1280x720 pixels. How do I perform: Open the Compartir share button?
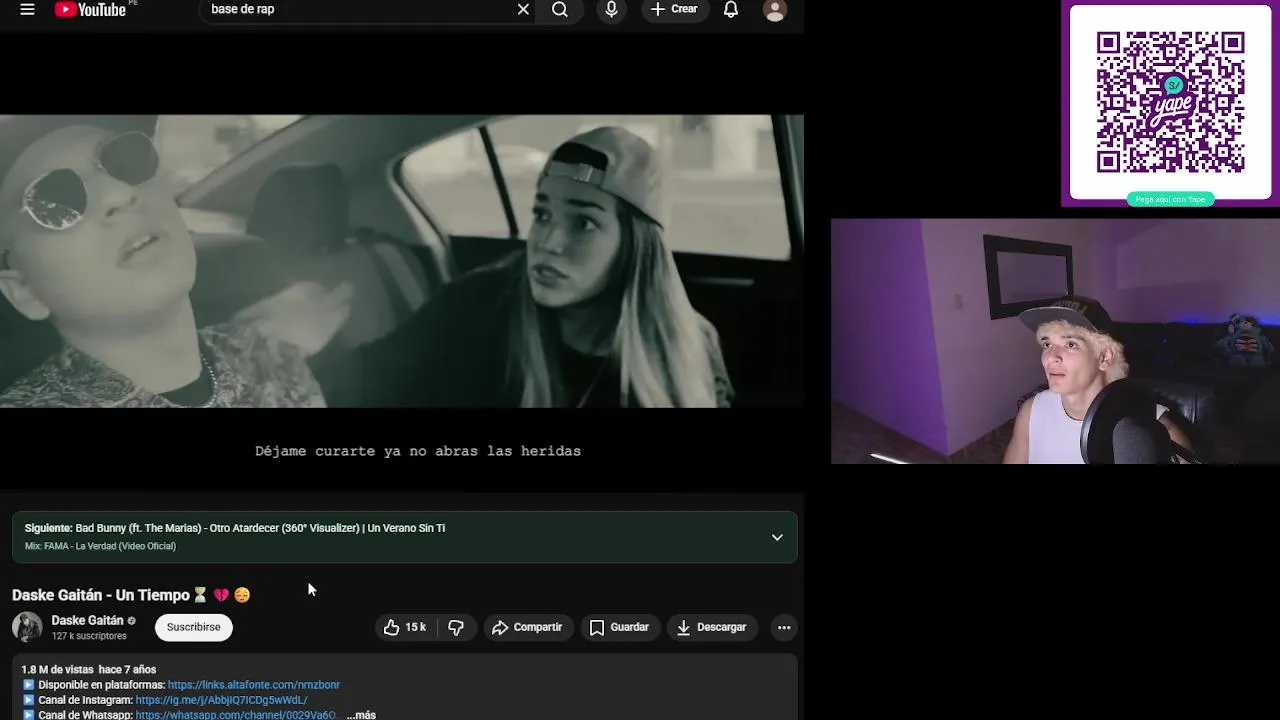coord(527,627)
